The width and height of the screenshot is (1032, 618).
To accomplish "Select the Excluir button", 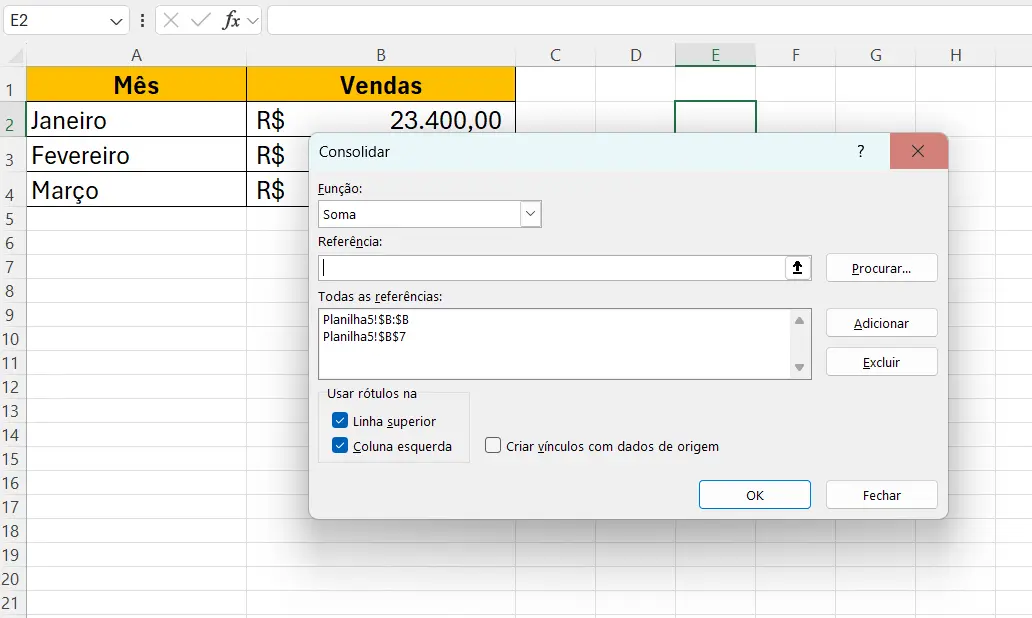I will tap(881, 361).
